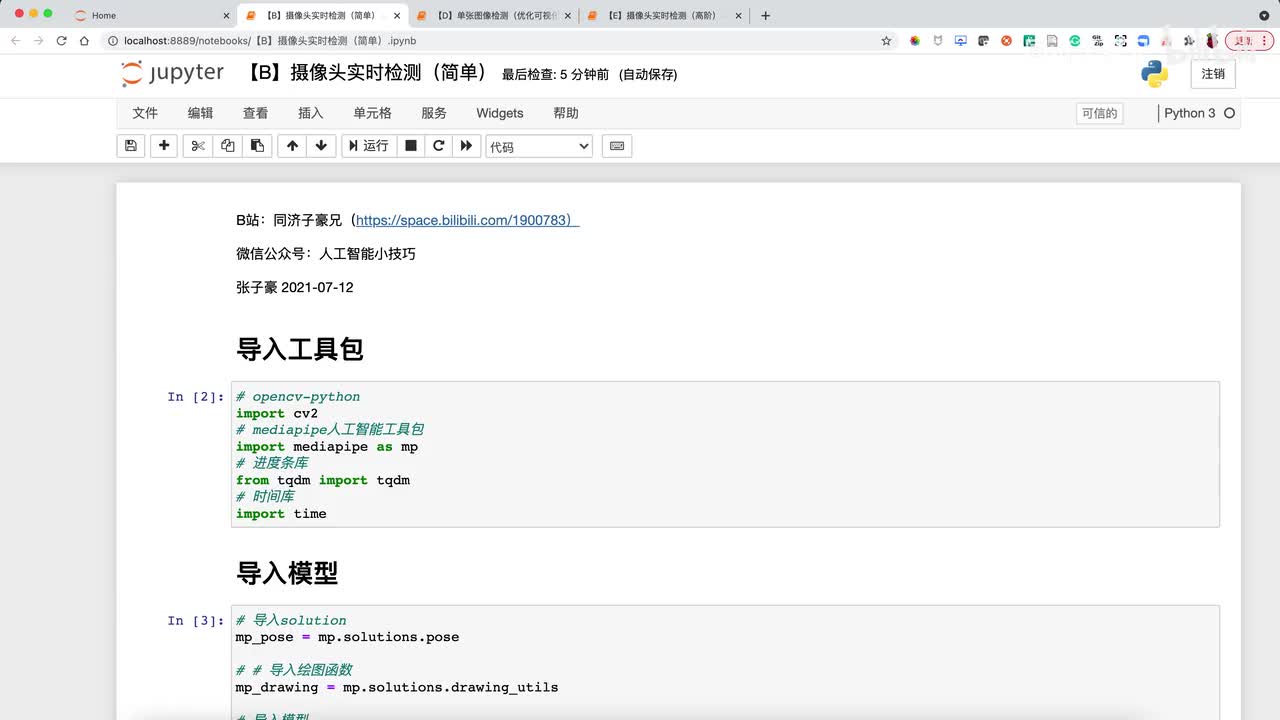Image resolution: width=1280 pixels, height=720 pixels.
Task: Click the In [2]: cell prompt
Action: (196, 397)
